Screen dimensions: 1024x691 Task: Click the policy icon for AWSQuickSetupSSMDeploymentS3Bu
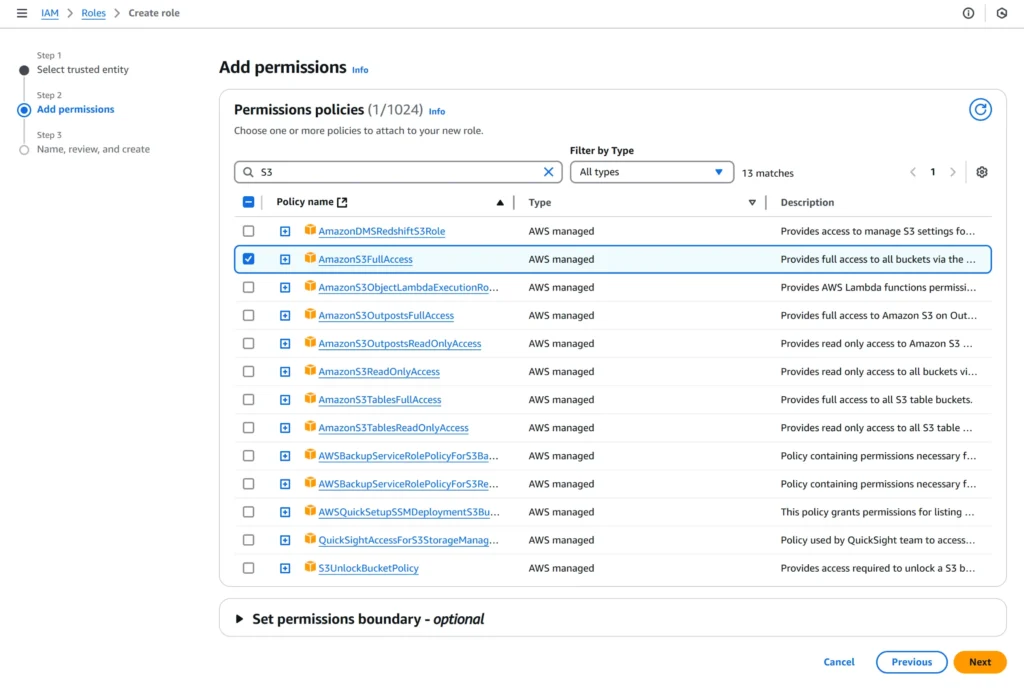pos(310,511)
